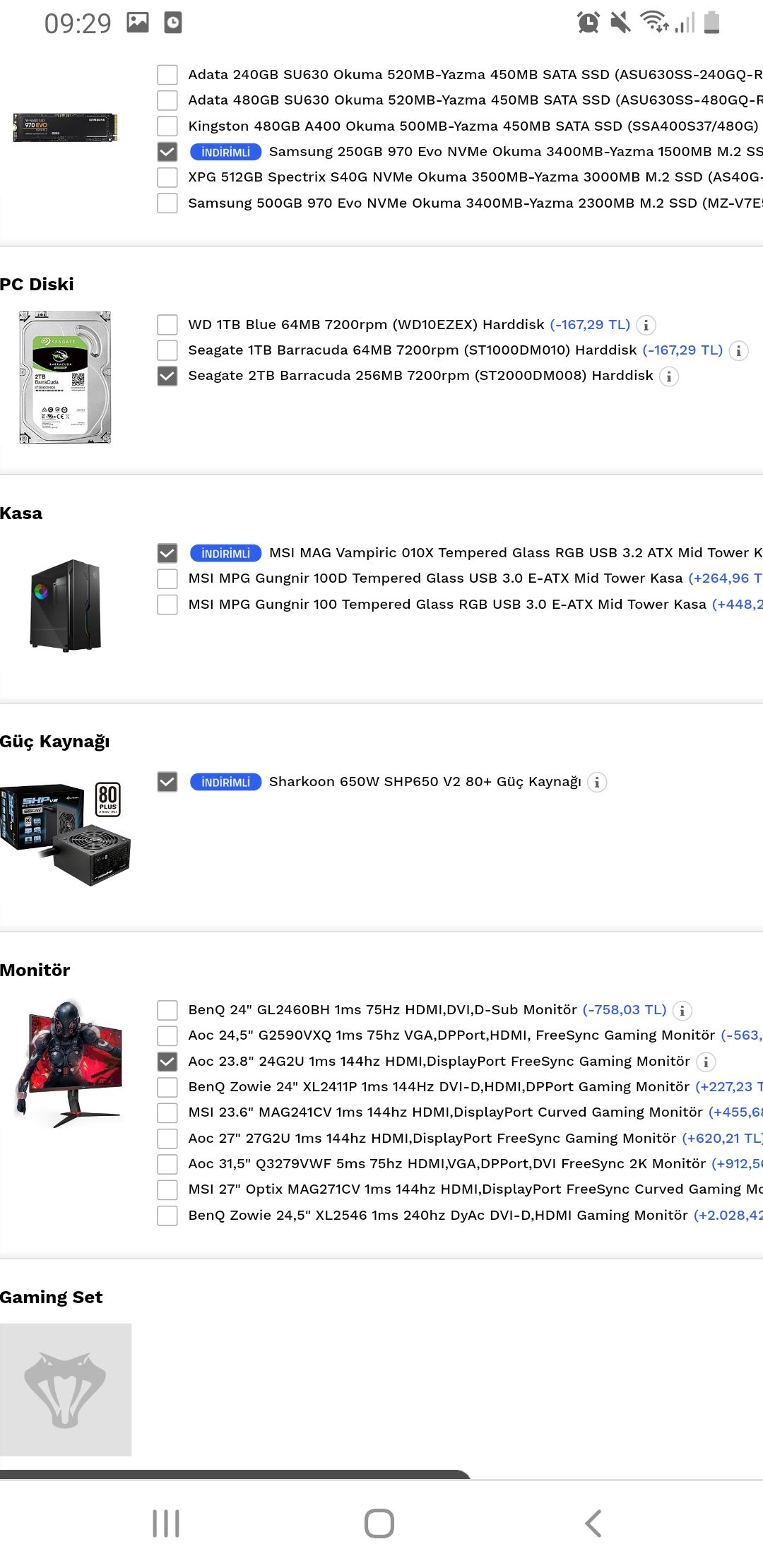Tap the (+264,96 T price on Gungnir 100D
This screenshot has height=1568, width=763.
[725, 578]
